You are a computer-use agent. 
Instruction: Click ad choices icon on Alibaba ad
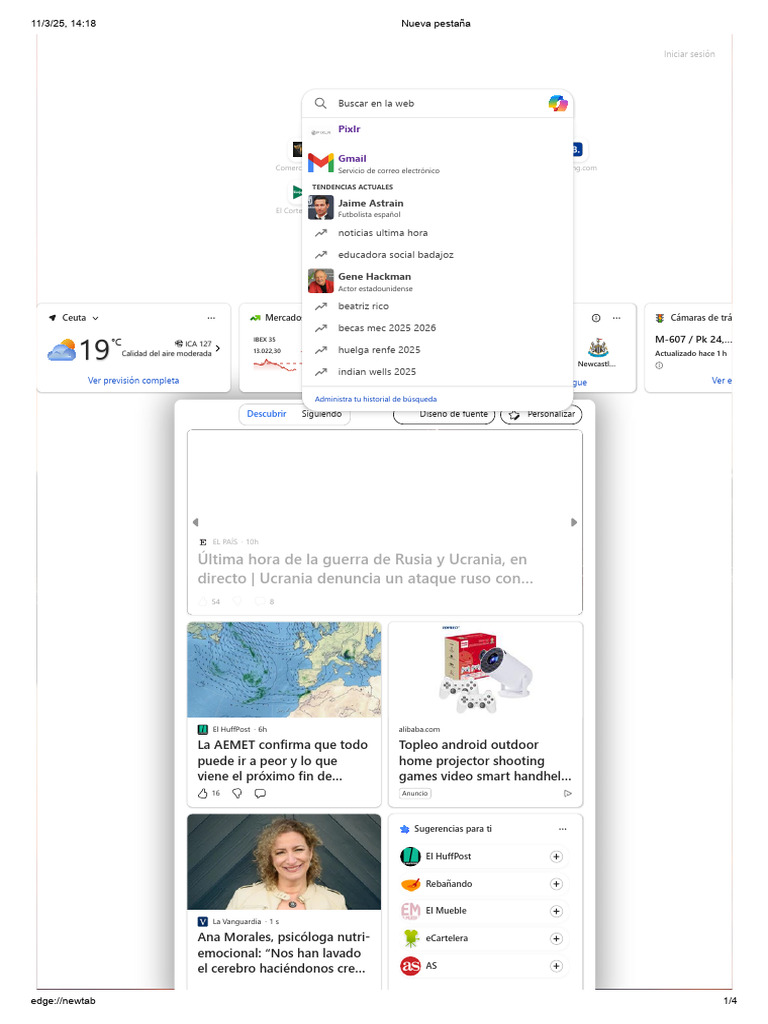(x=568, y=793)
